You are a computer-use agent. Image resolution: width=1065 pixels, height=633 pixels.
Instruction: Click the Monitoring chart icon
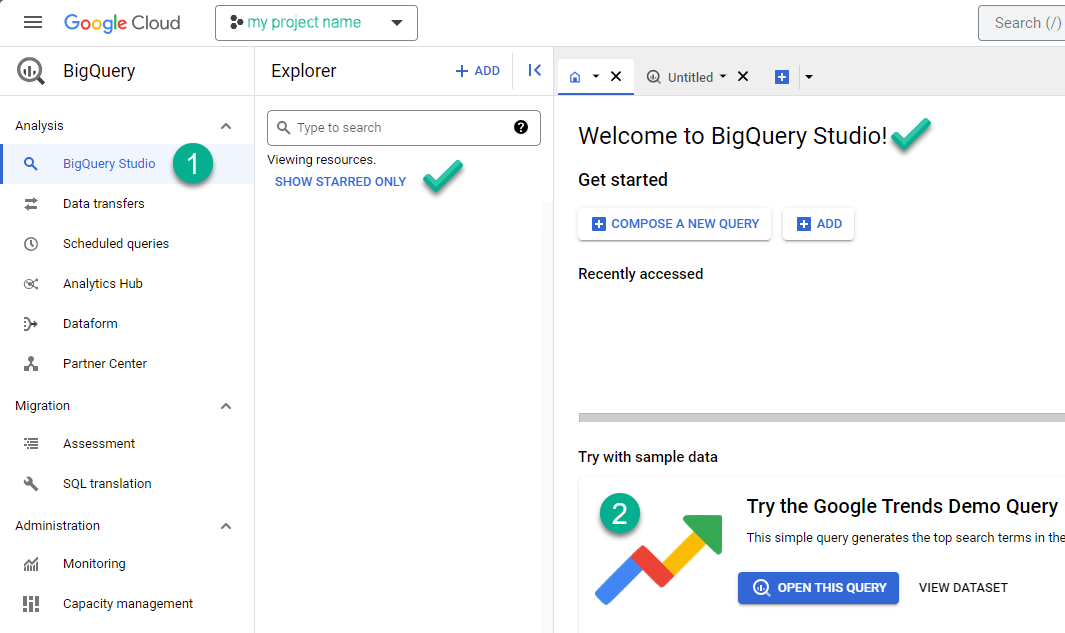(31, 564)
